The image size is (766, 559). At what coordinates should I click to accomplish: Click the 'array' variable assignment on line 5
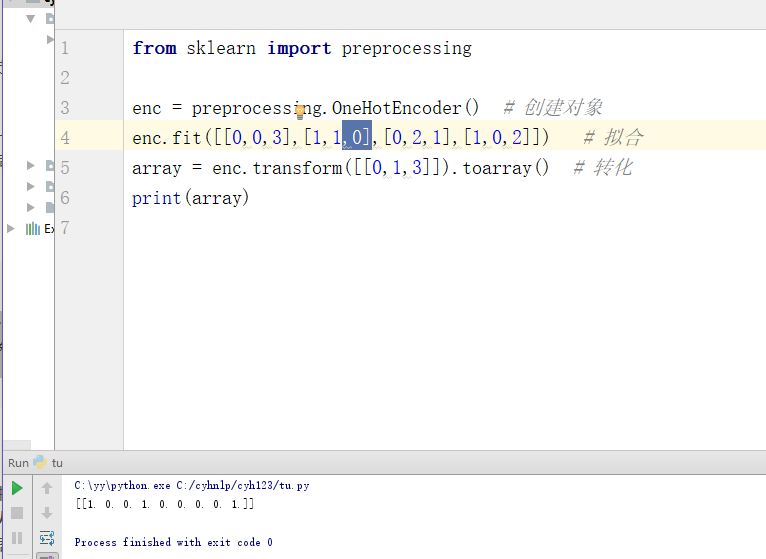tap(156, 169)
